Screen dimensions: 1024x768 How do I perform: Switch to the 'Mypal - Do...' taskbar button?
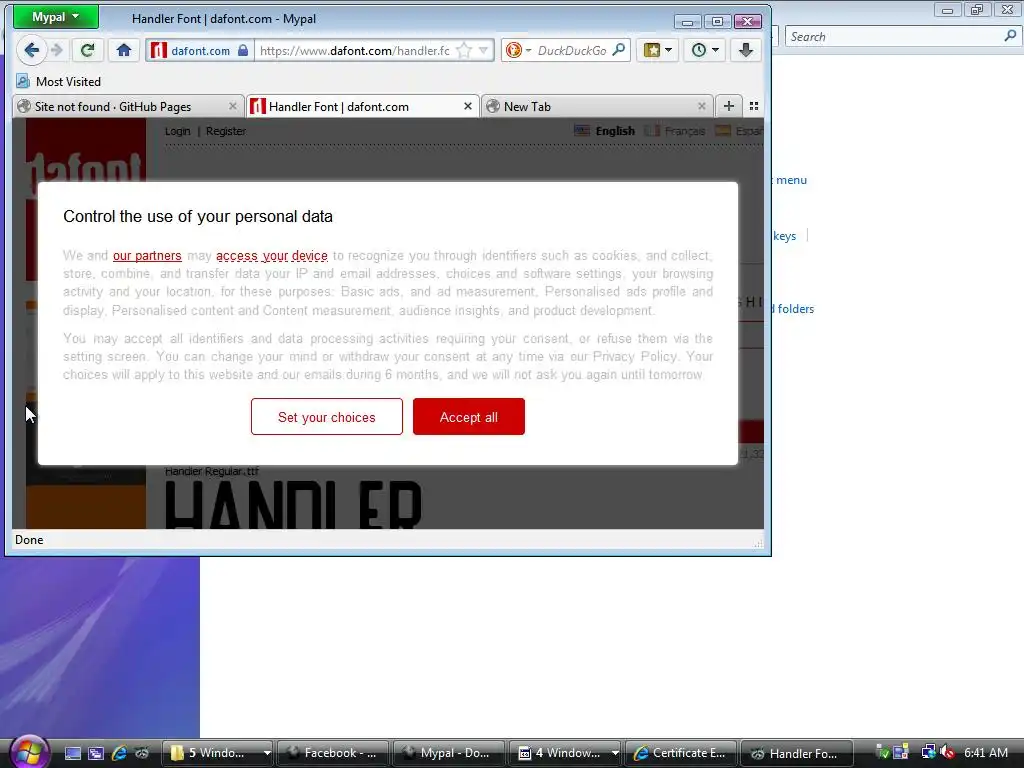pos(449,753)
